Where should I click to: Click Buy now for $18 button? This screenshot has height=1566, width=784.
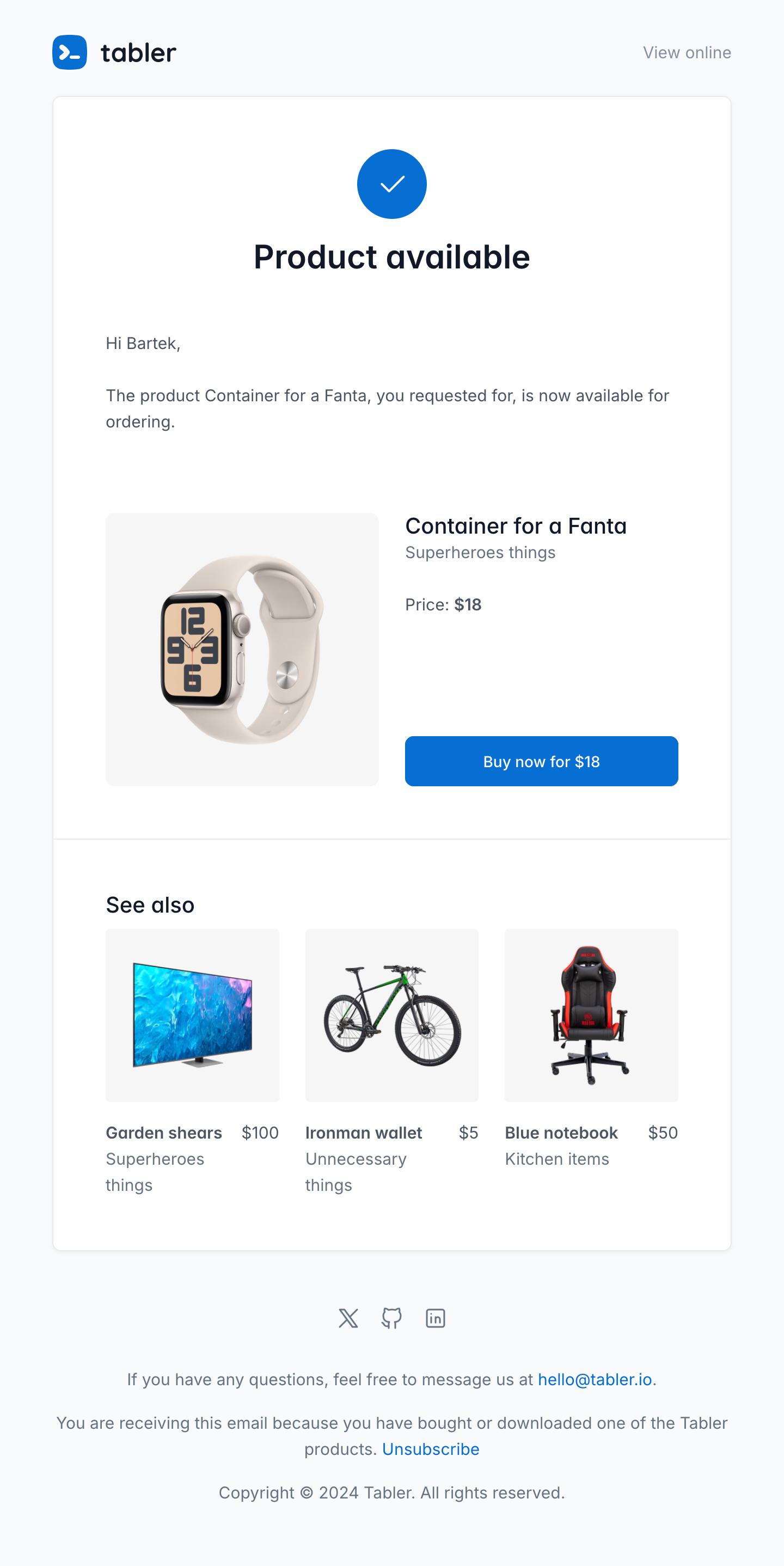tap(542, 761)
